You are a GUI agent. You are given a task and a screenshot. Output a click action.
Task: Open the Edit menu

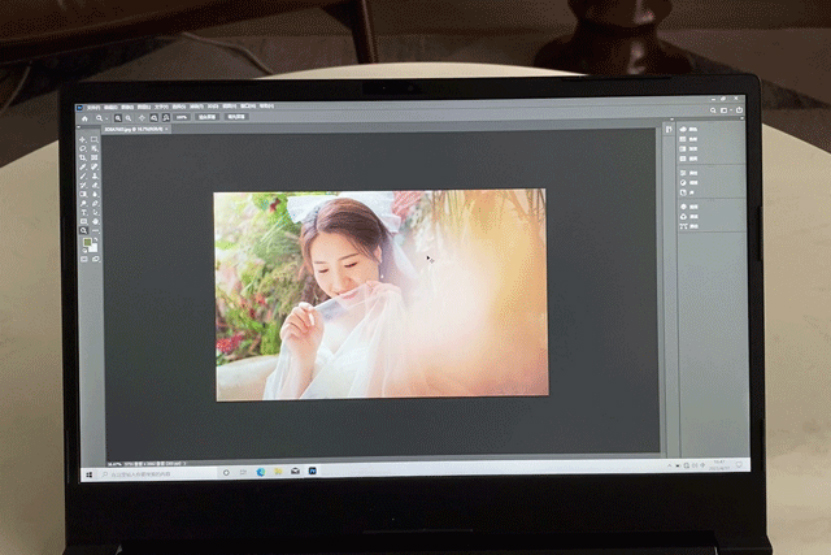[x=111, y=107]
